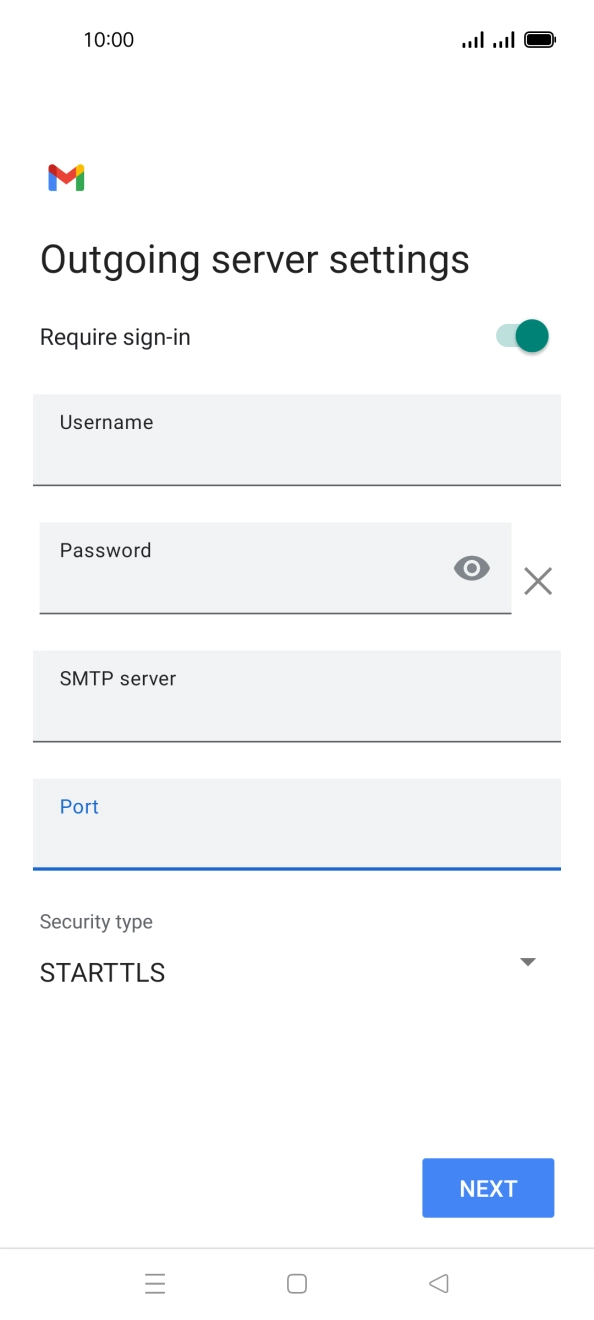Focus the Port input field

pyautogui.click(x=297, y=824)
